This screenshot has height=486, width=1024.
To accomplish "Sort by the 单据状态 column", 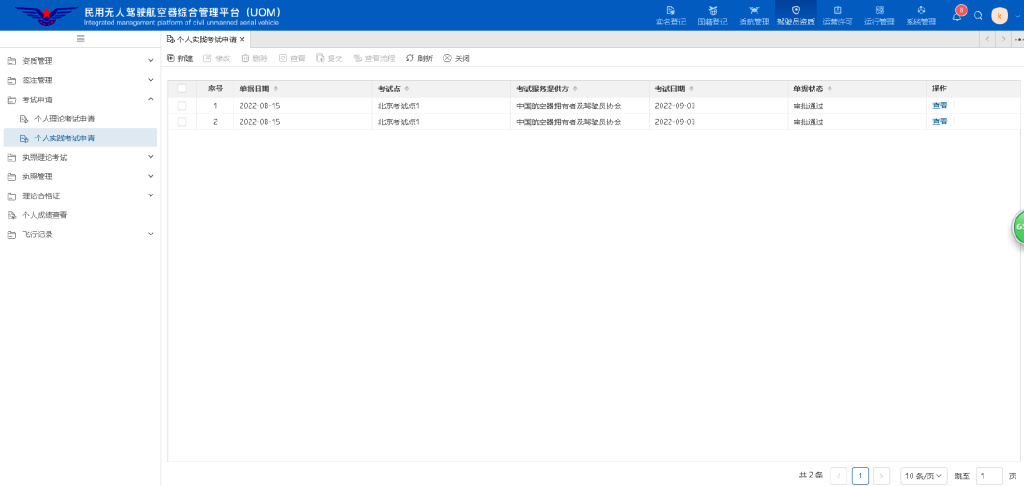I will (x=829, y=89).
